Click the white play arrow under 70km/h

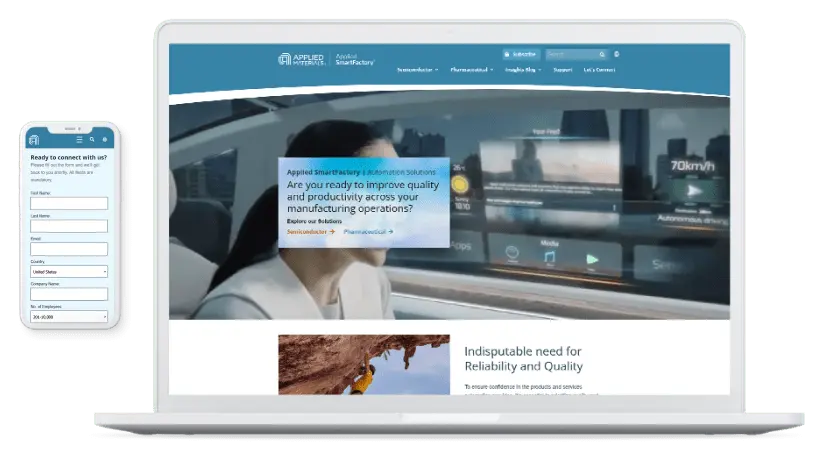point(693,191)
